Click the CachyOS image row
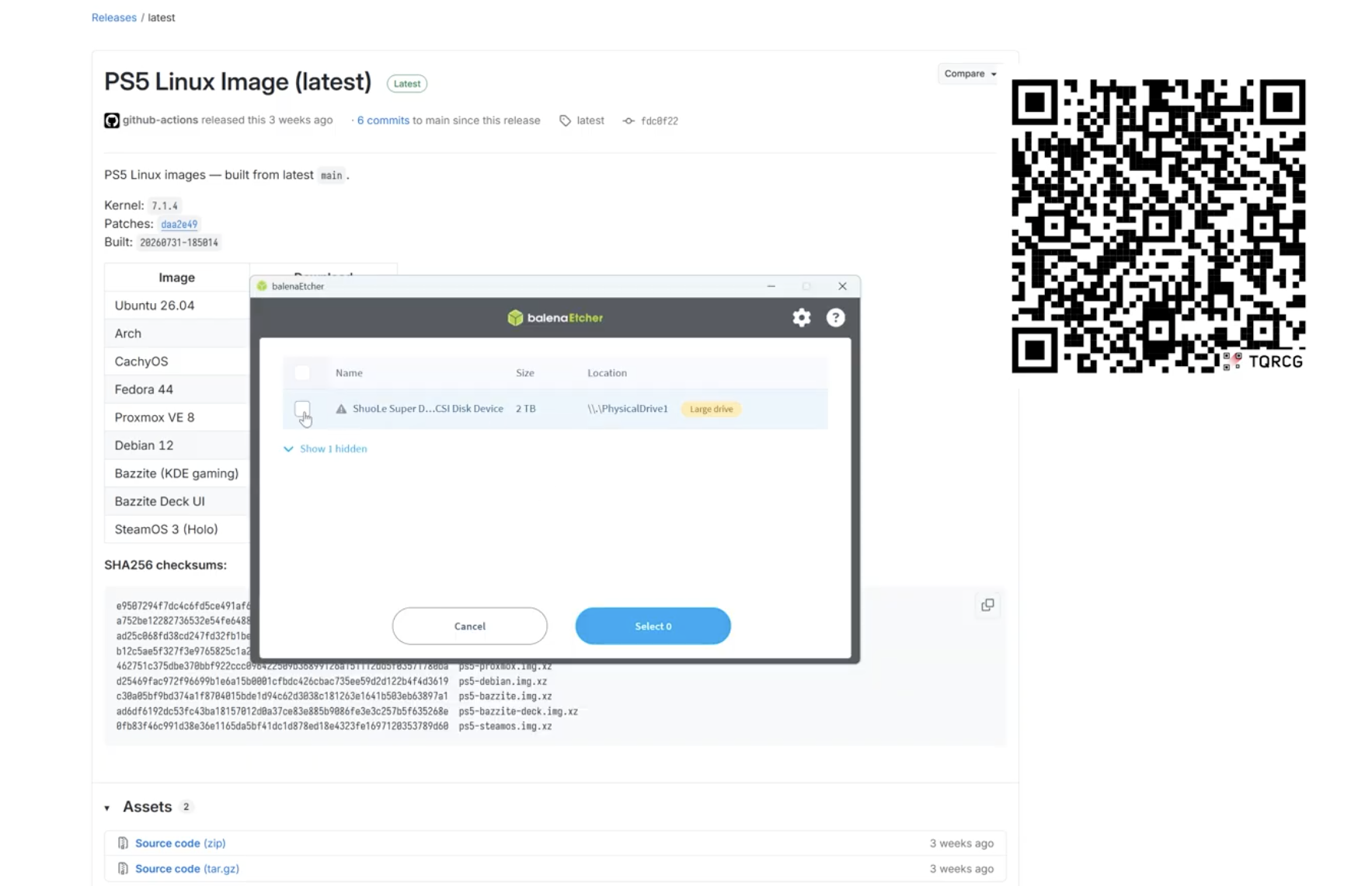This screenshot has width=1372, height=886. pos(177,361)
